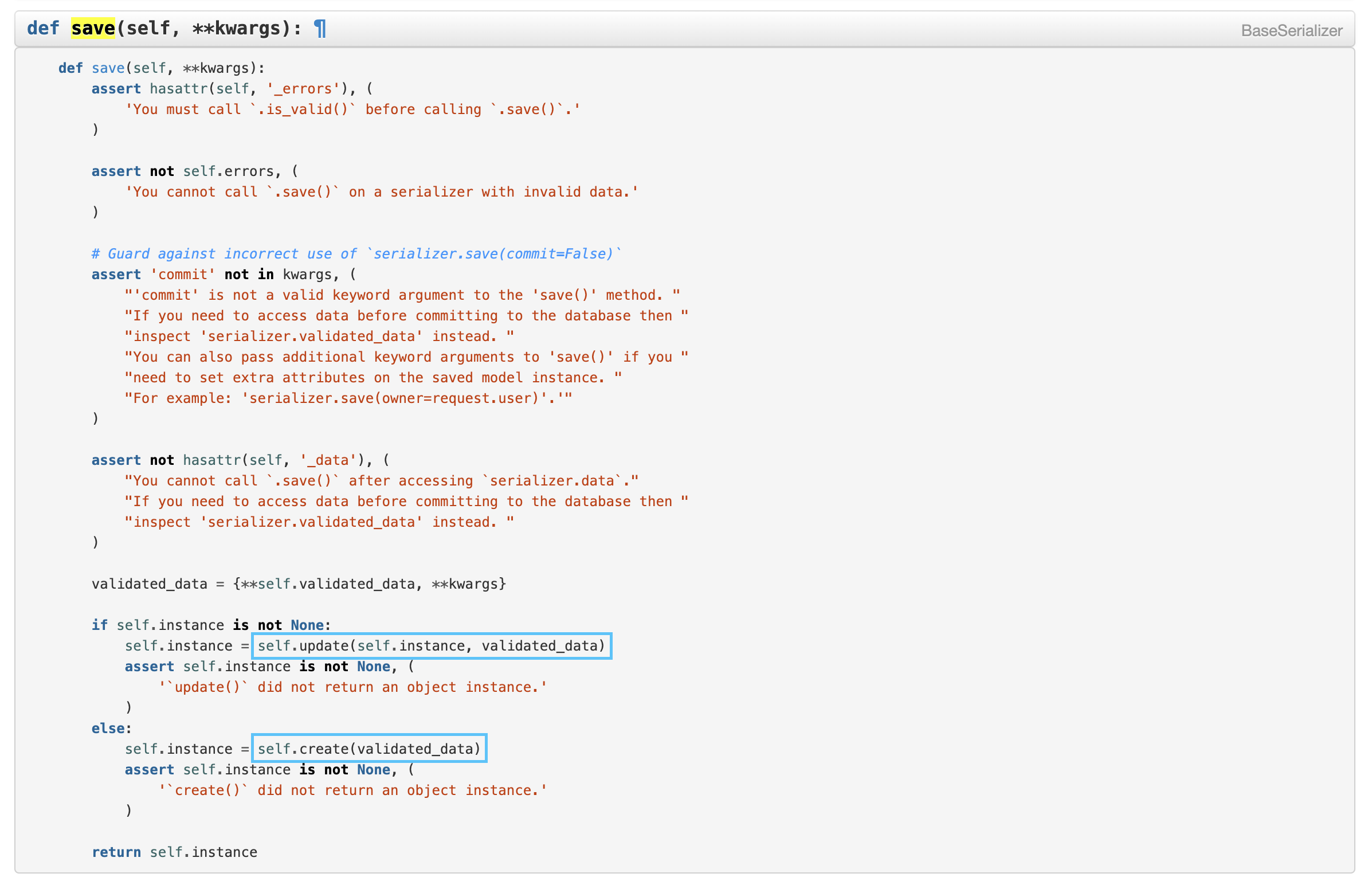Click the 'return self.instance' line
The image size is (1372, 885).
[174, 852]
